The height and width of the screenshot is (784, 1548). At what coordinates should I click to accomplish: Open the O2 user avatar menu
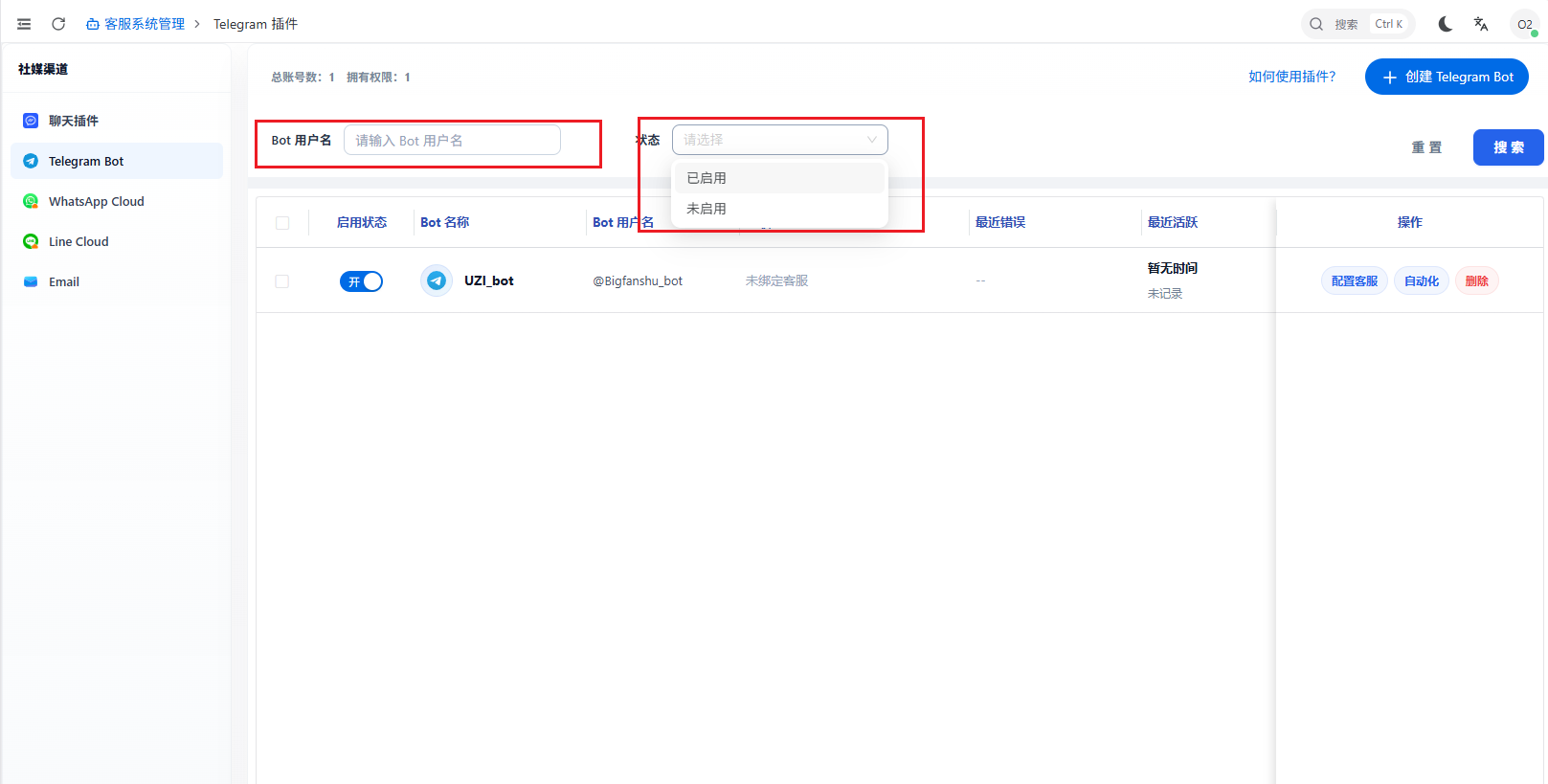[1525, 24]
